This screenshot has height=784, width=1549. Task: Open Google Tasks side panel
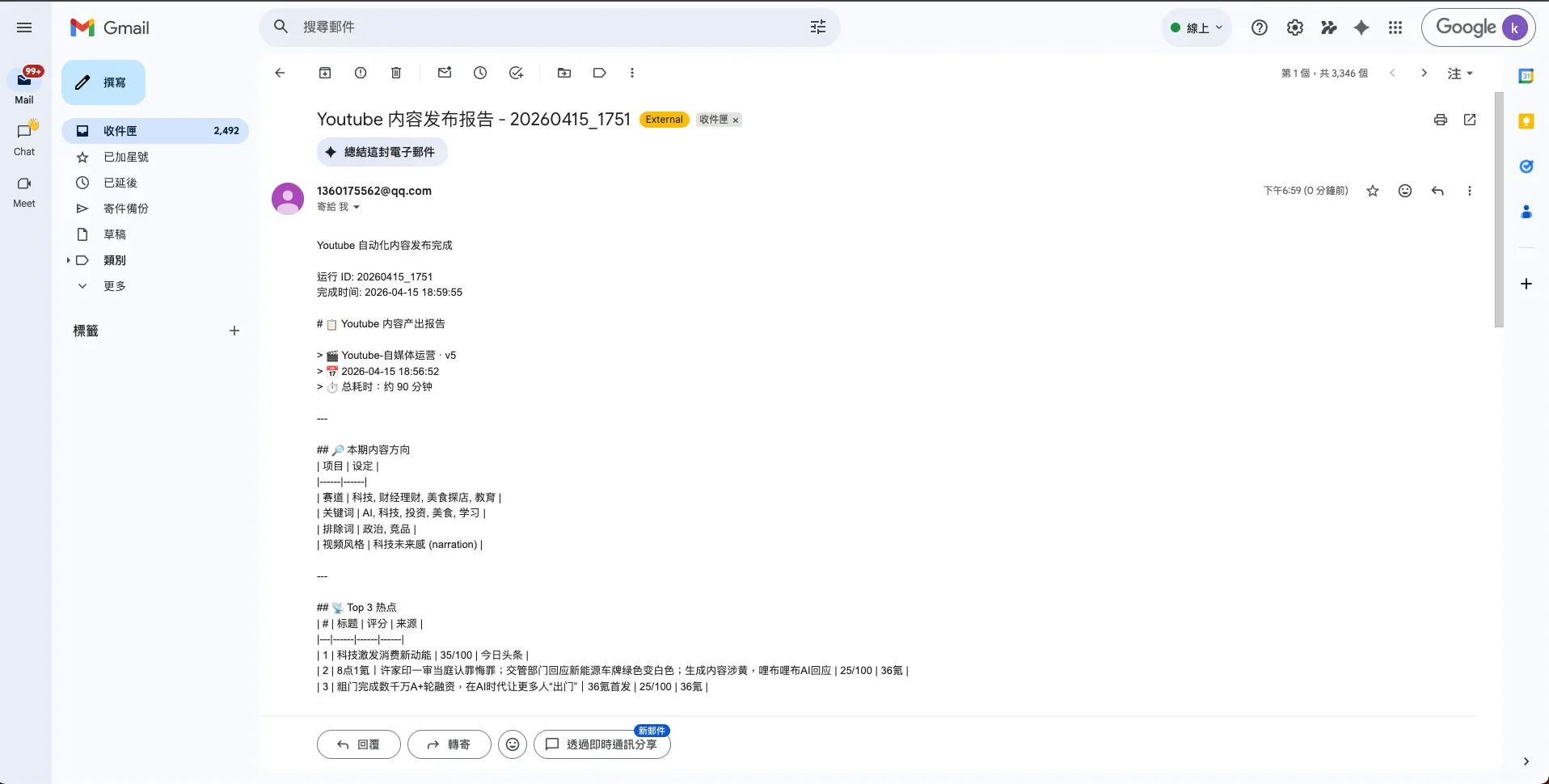tap(1526, 166)
